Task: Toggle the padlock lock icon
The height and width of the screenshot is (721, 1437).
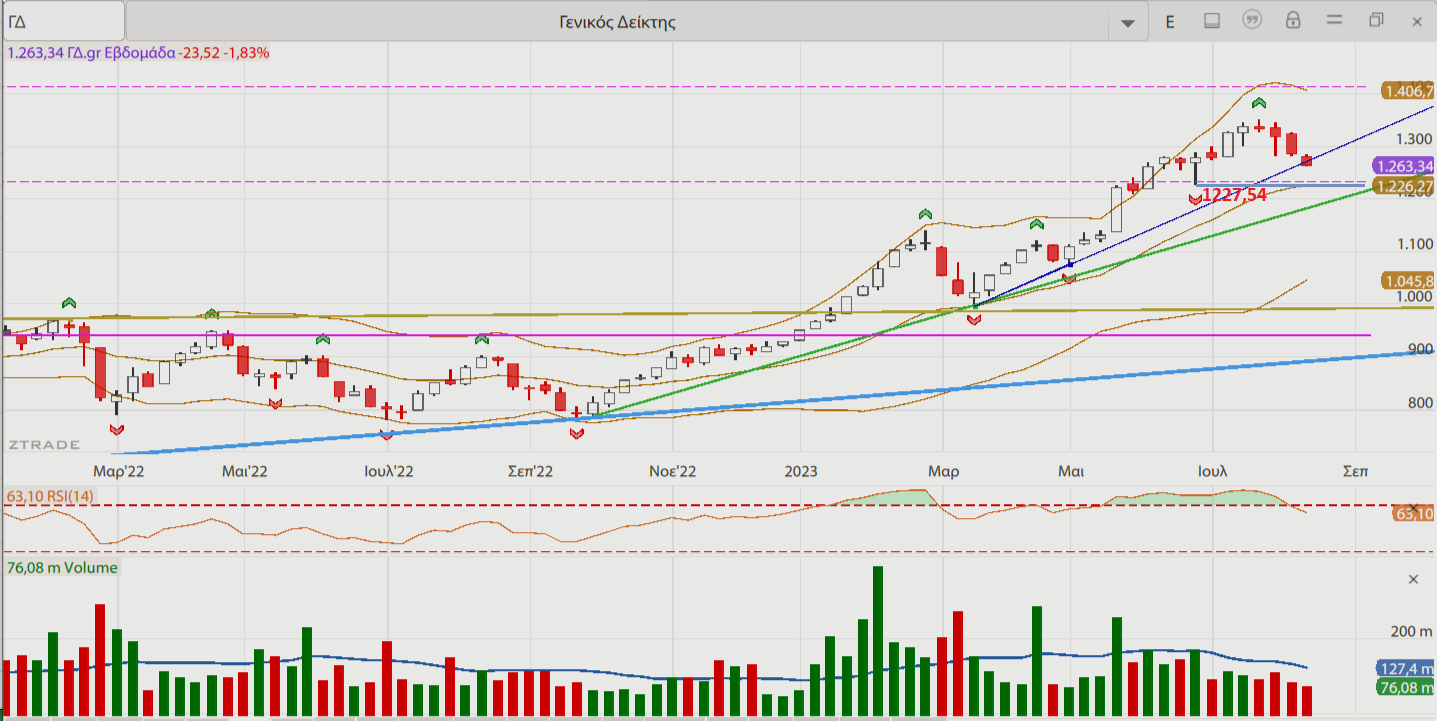Action: [1293, 20]
